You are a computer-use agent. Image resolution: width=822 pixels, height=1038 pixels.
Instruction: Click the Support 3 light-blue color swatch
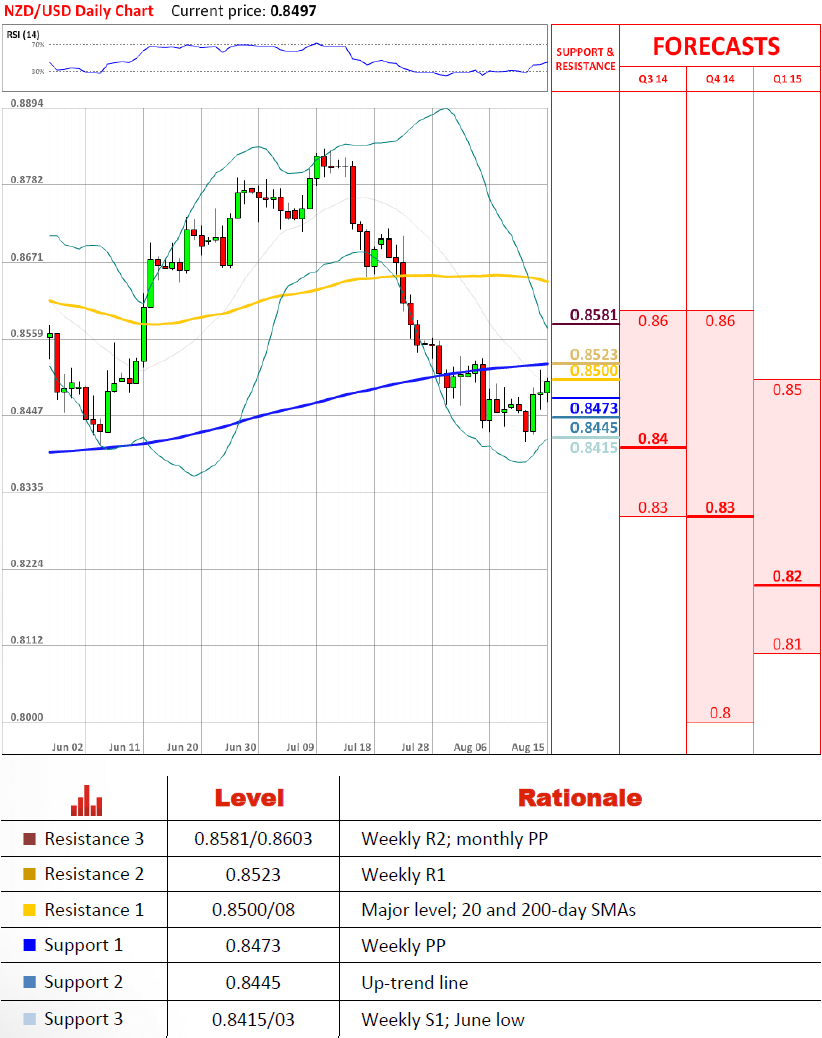point(29,1019)
